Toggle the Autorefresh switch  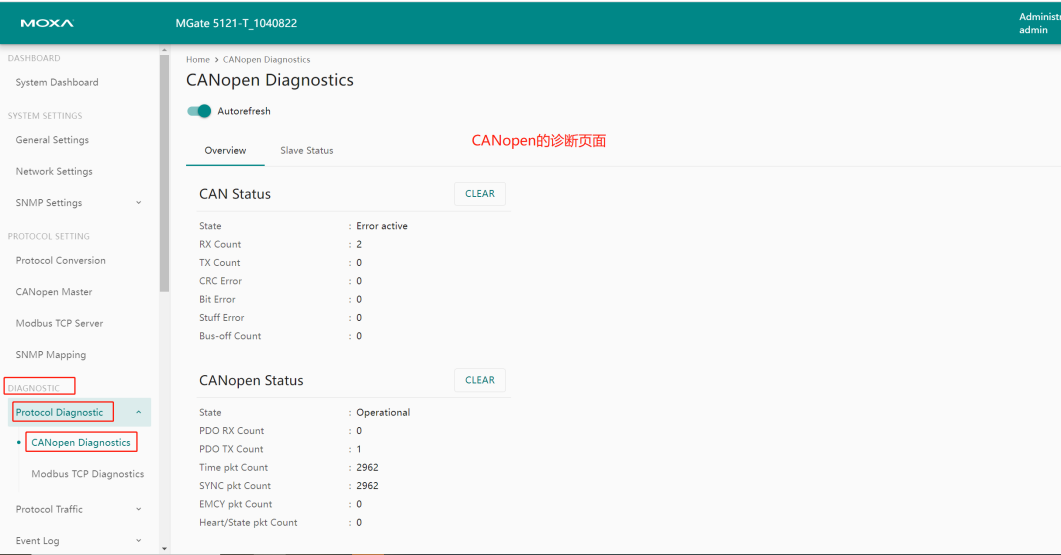199,111
